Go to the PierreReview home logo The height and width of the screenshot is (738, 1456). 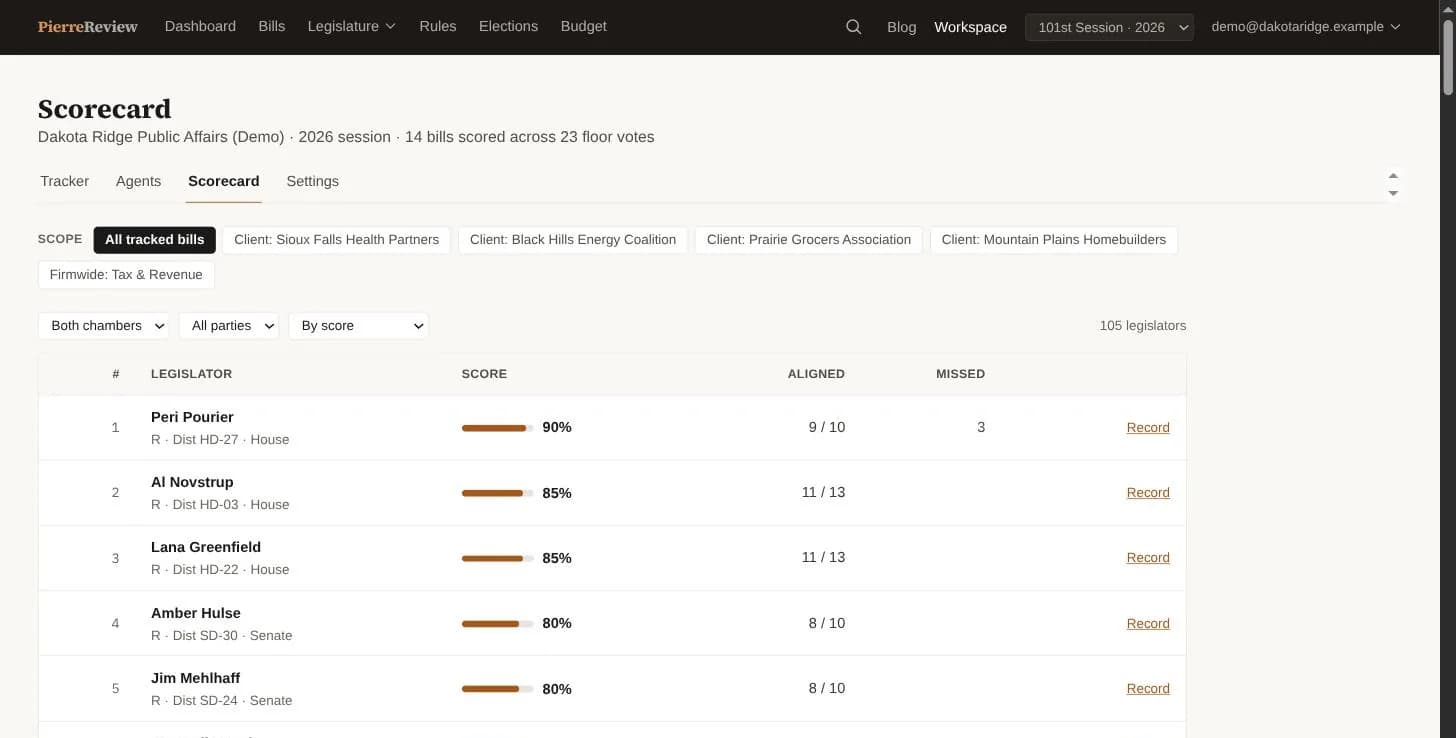coord(88,27)
